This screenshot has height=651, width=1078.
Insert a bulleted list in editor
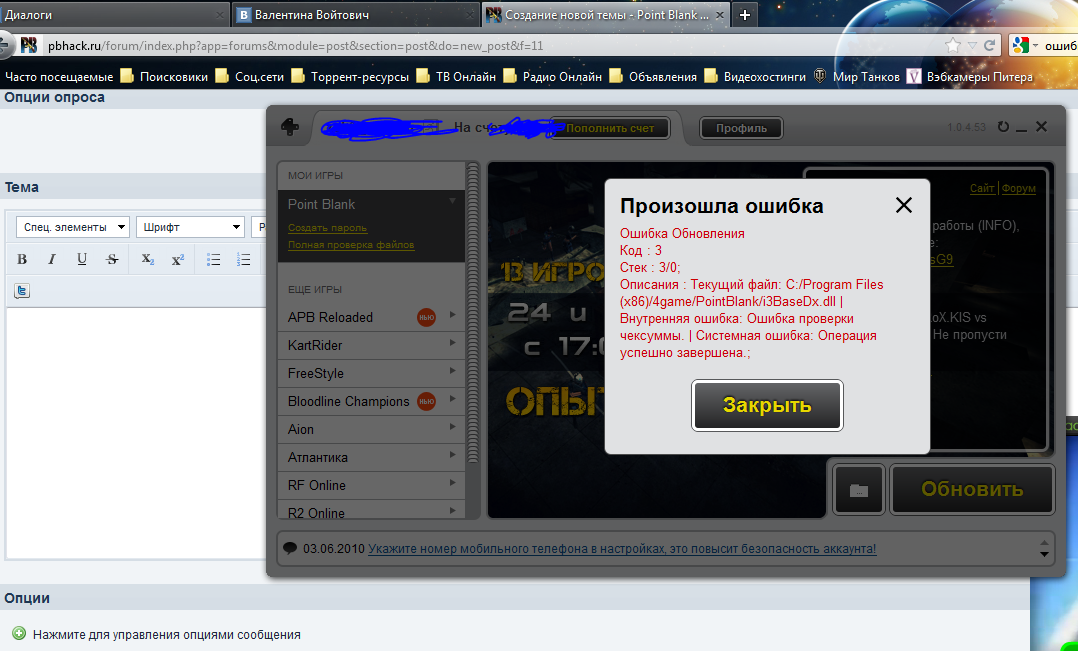click(x=214, y=259)
